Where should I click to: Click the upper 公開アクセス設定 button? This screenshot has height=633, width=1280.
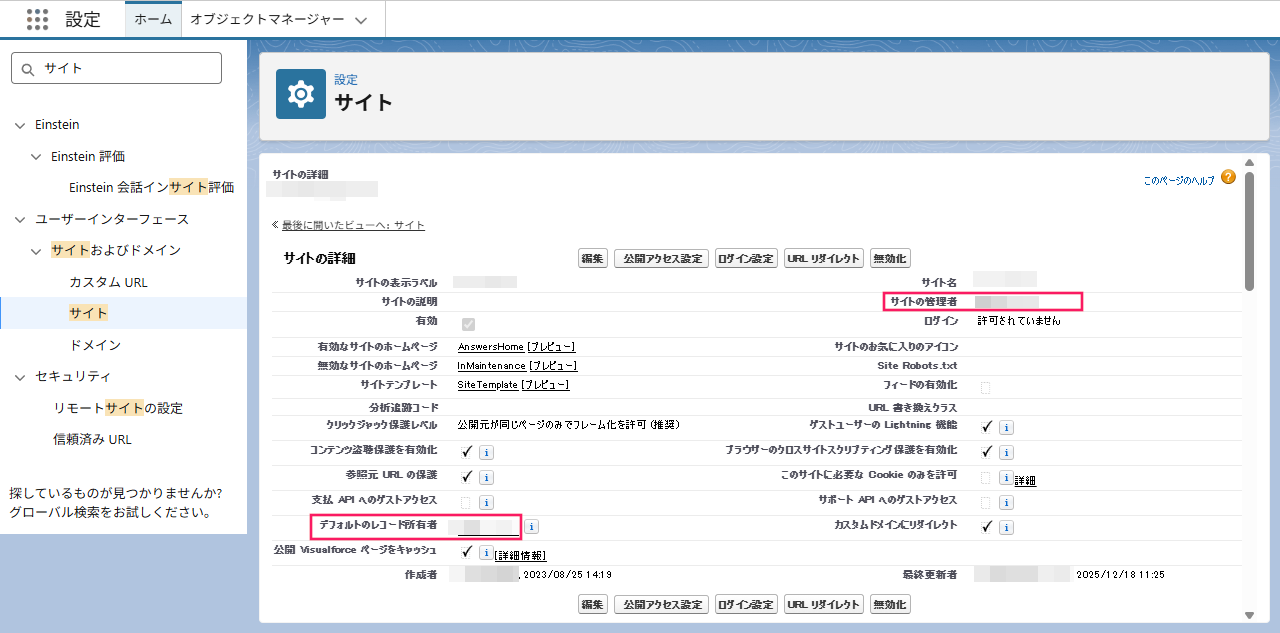tap(661, 258)
